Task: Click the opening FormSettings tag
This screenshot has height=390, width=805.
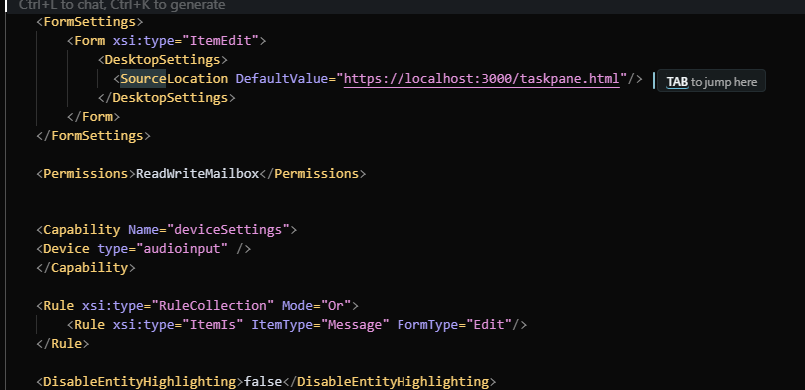Action: [x=89, y=22]
